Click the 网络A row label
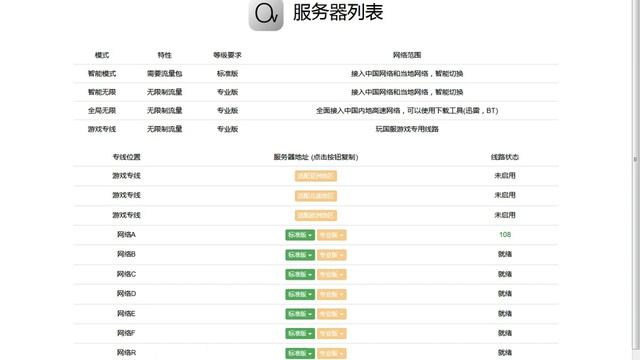 pyautogui.click(x=126, y=234)
